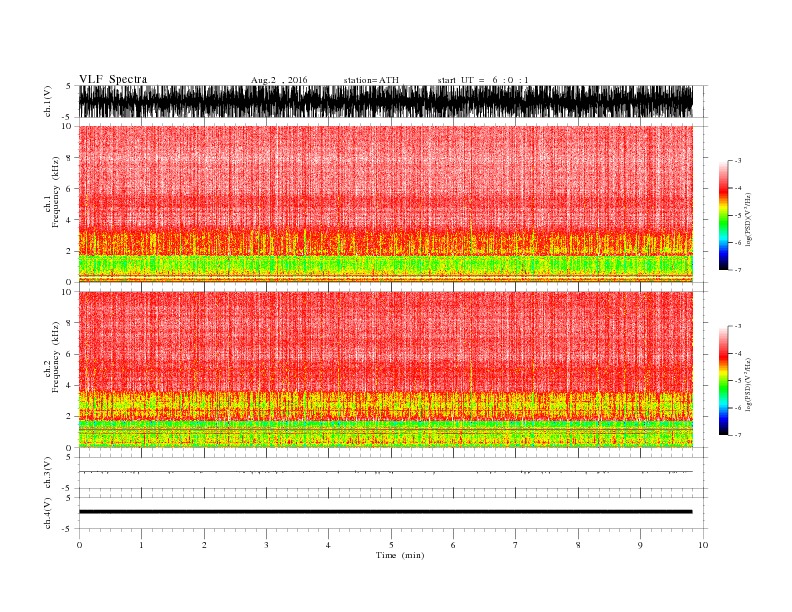Click the "ch.4(V)" axis label
Screen dimensions: 792x612
(x=47, y=513)
